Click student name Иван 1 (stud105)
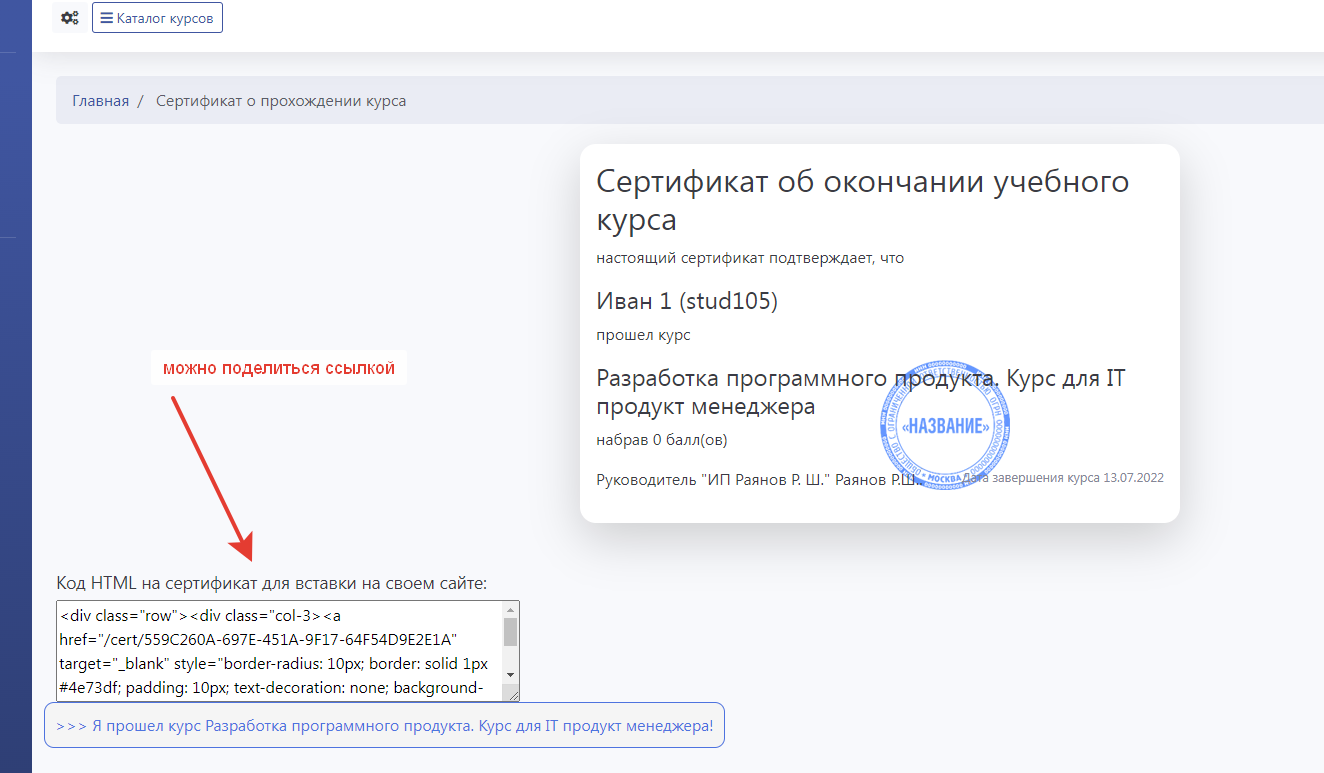The width and height of the screenshot is (1324, 773). [x=687, y=301]
